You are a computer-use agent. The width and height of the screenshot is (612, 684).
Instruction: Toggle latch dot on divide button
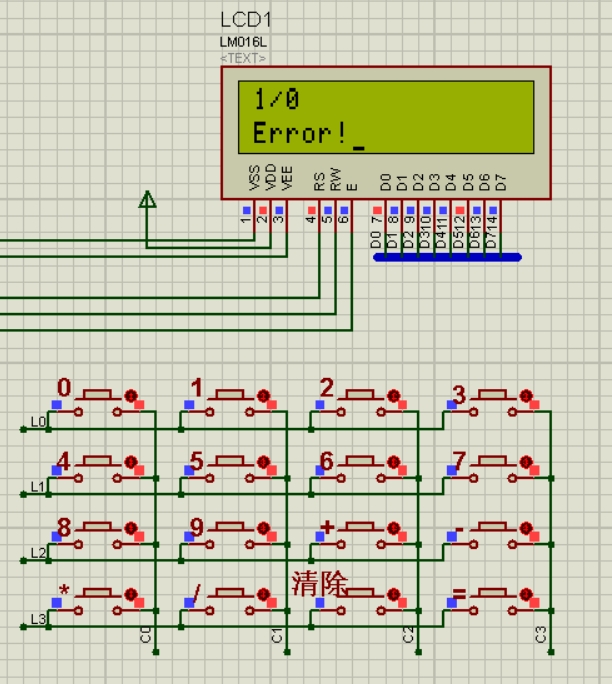coord(263,594)
